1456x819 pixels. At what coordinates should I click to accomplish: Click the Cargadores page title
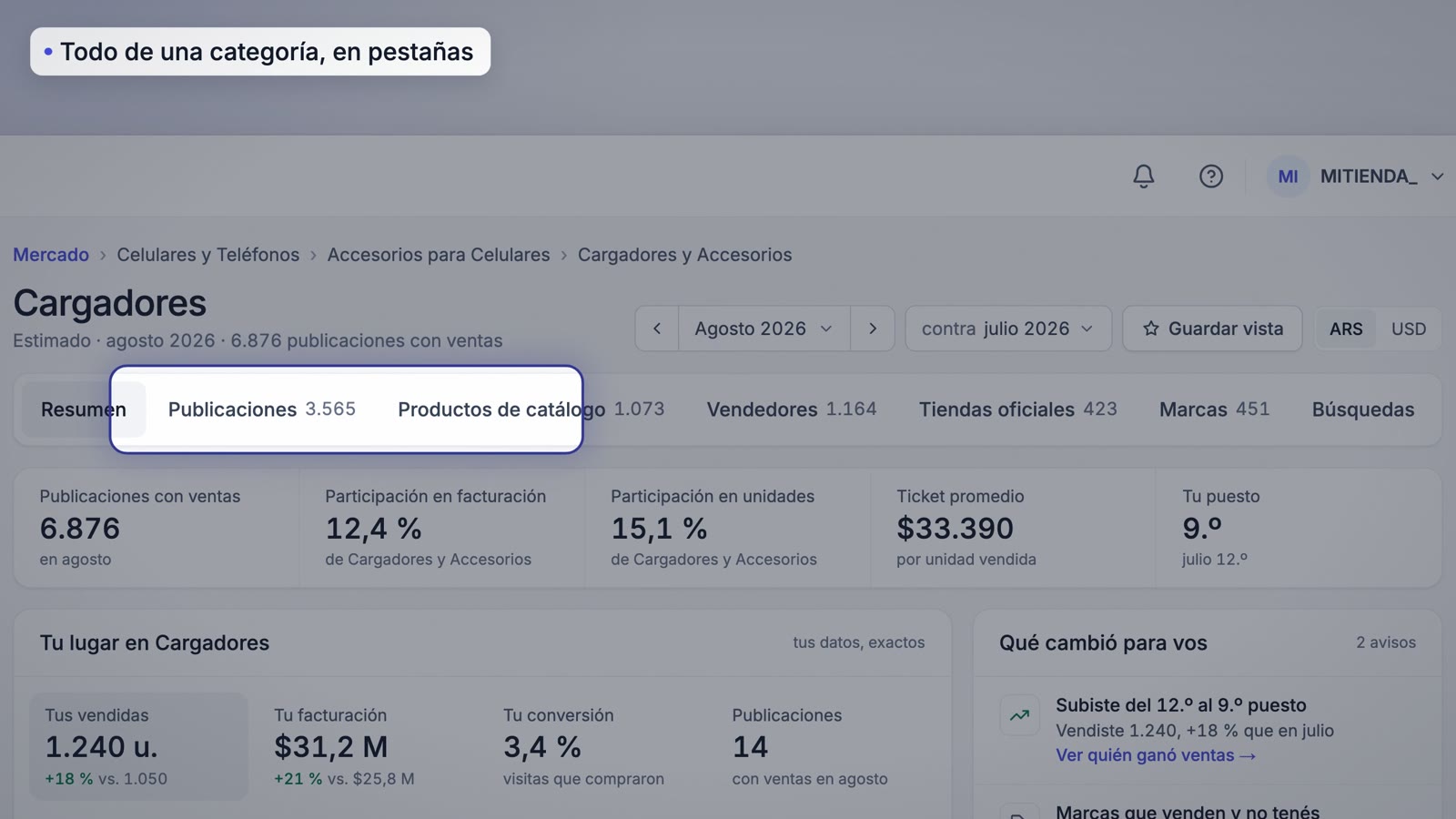click(109, 303)
